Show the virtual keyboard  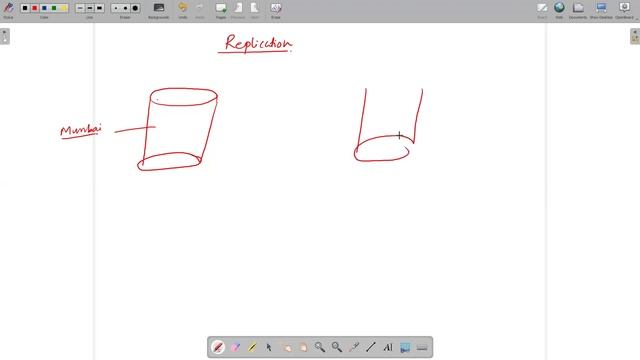point(422,347)
